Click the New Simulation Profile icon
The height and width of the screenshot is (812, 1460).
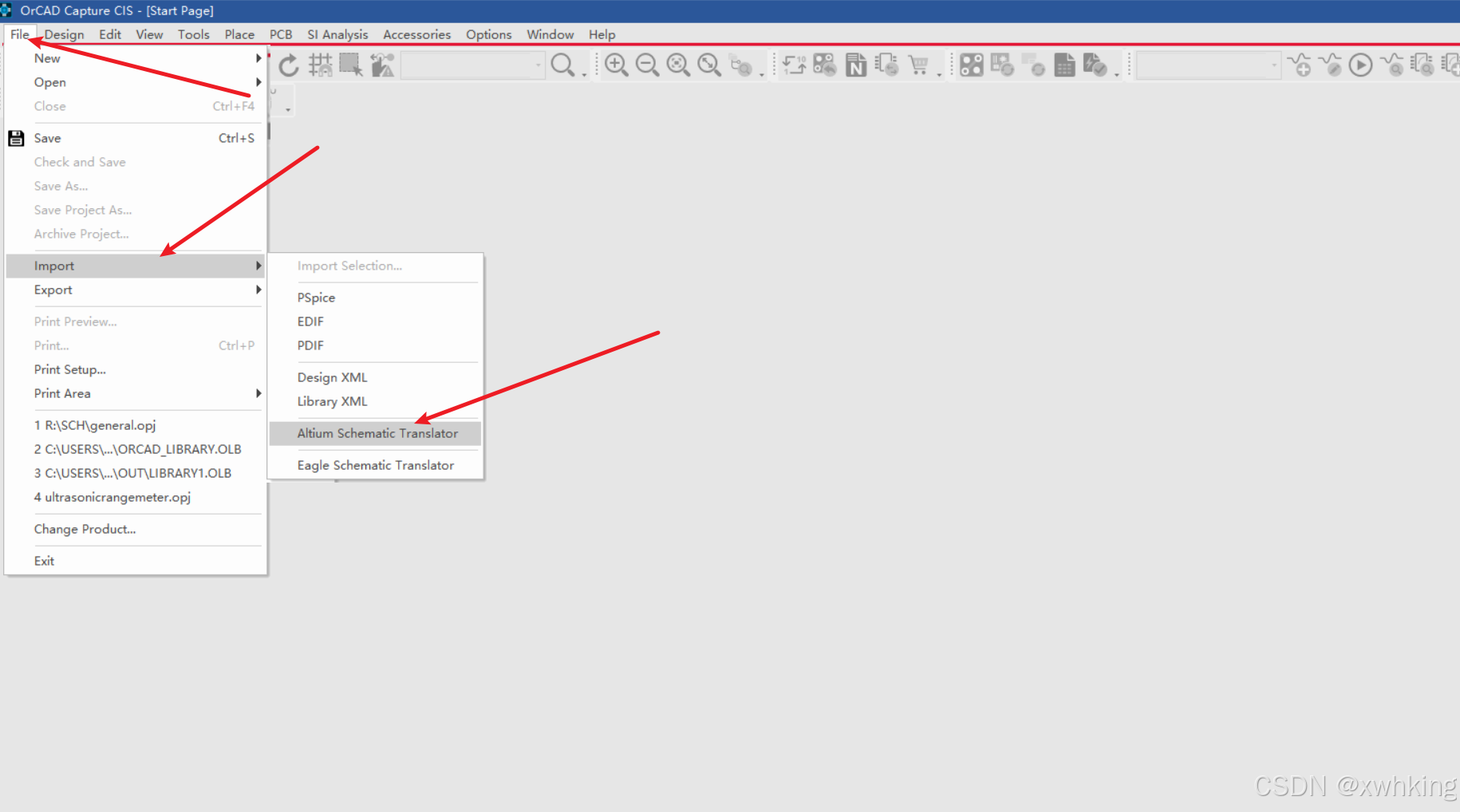[x=1300, y=65]
